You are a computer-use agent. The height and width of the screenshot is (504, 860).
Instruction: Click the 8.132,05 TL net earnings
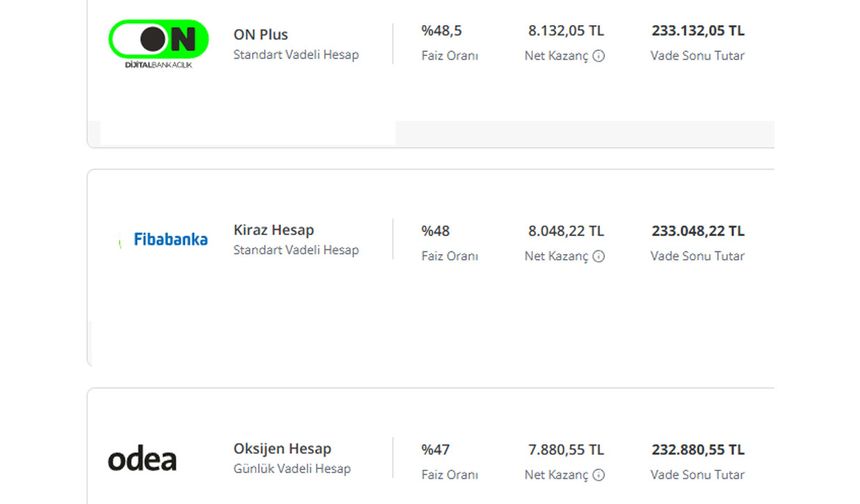click(x=566, y=31)
